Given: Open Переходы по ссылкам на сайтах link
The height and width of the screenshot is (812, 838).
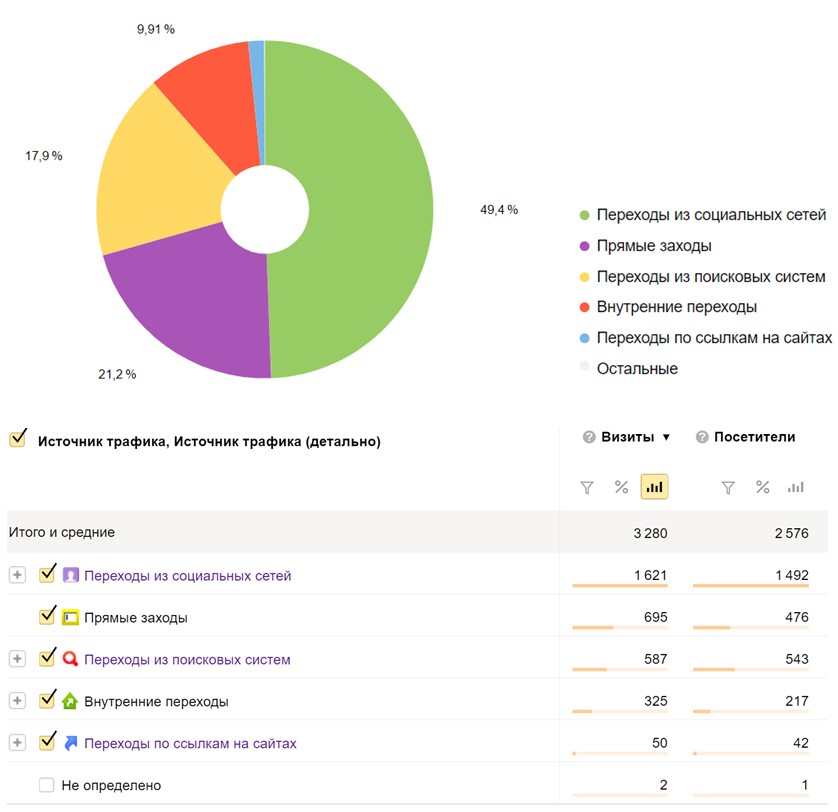Looking at the screenshot, I should [190, 743].
